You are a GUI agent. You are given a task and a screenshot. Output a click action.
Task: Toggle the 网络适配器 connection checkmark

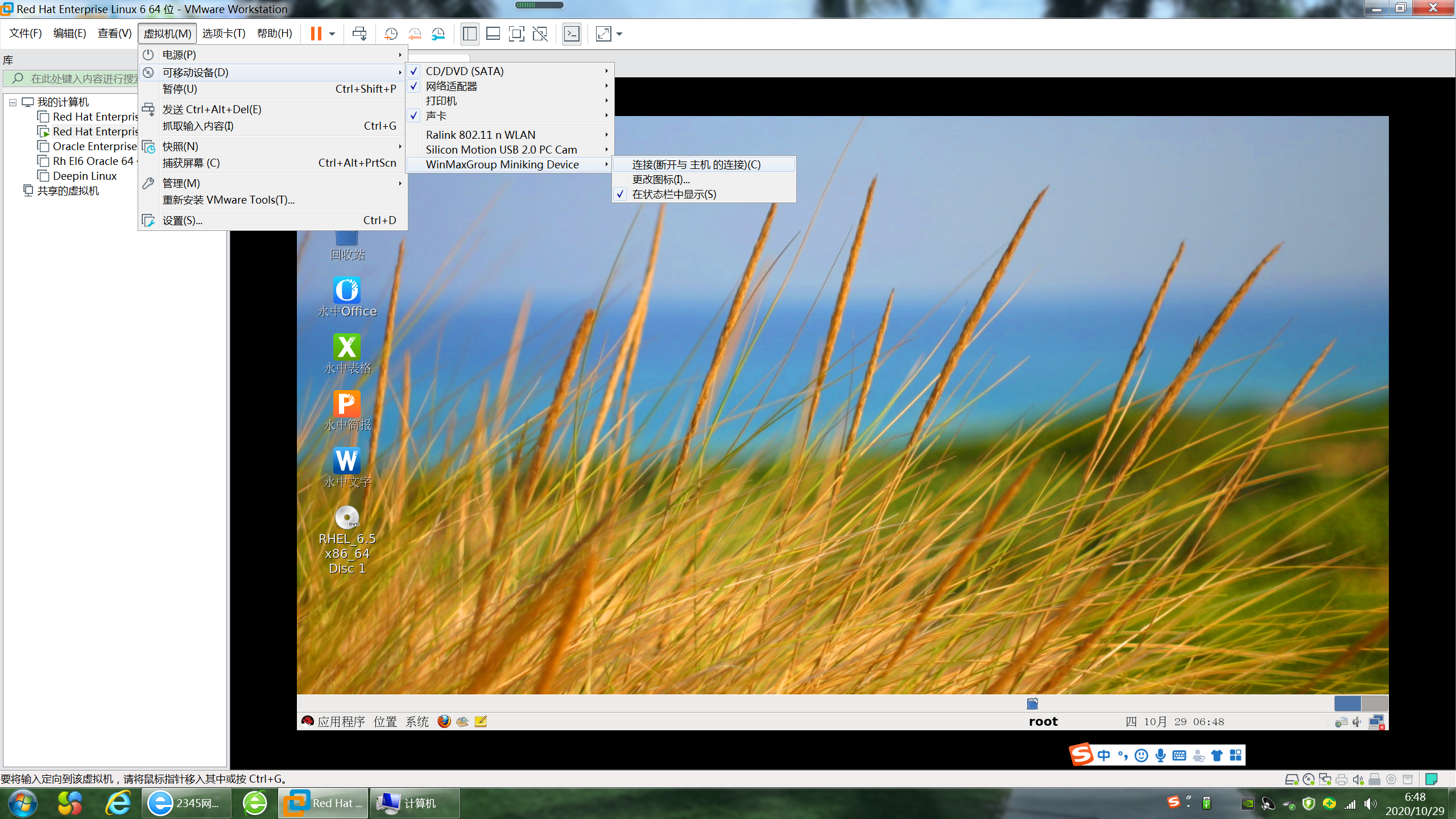(414, 86)
